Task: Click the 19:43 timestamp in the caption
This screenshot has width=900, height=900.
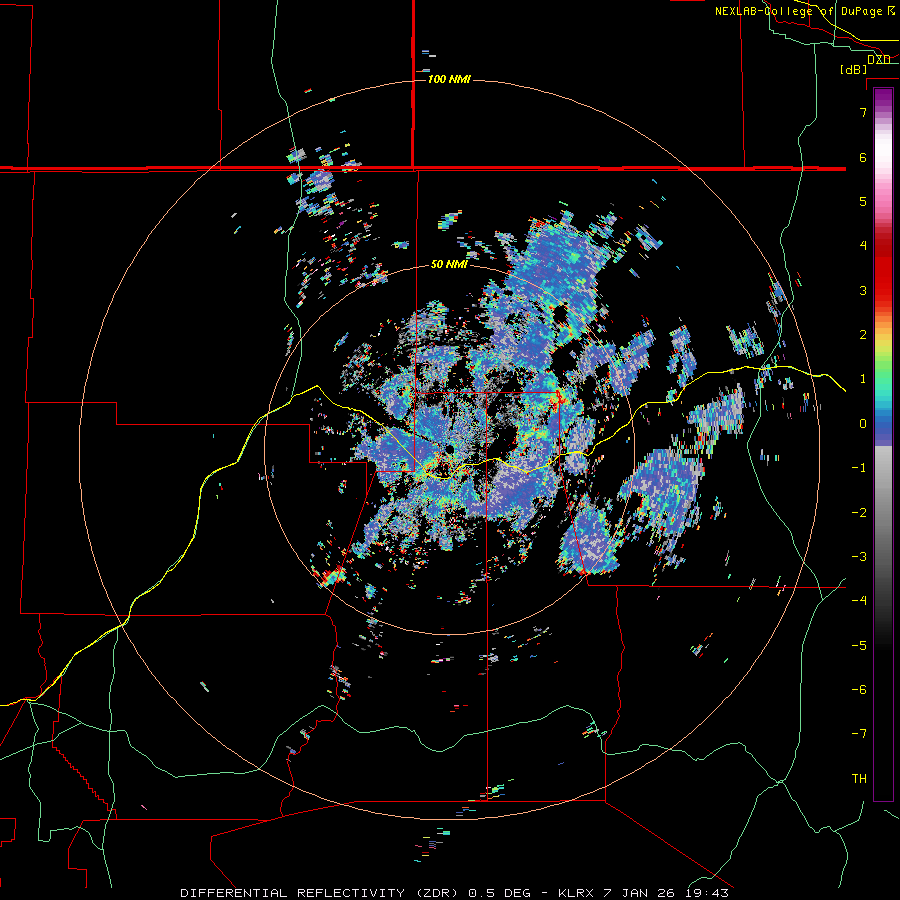Action: (x=706, y=893)
